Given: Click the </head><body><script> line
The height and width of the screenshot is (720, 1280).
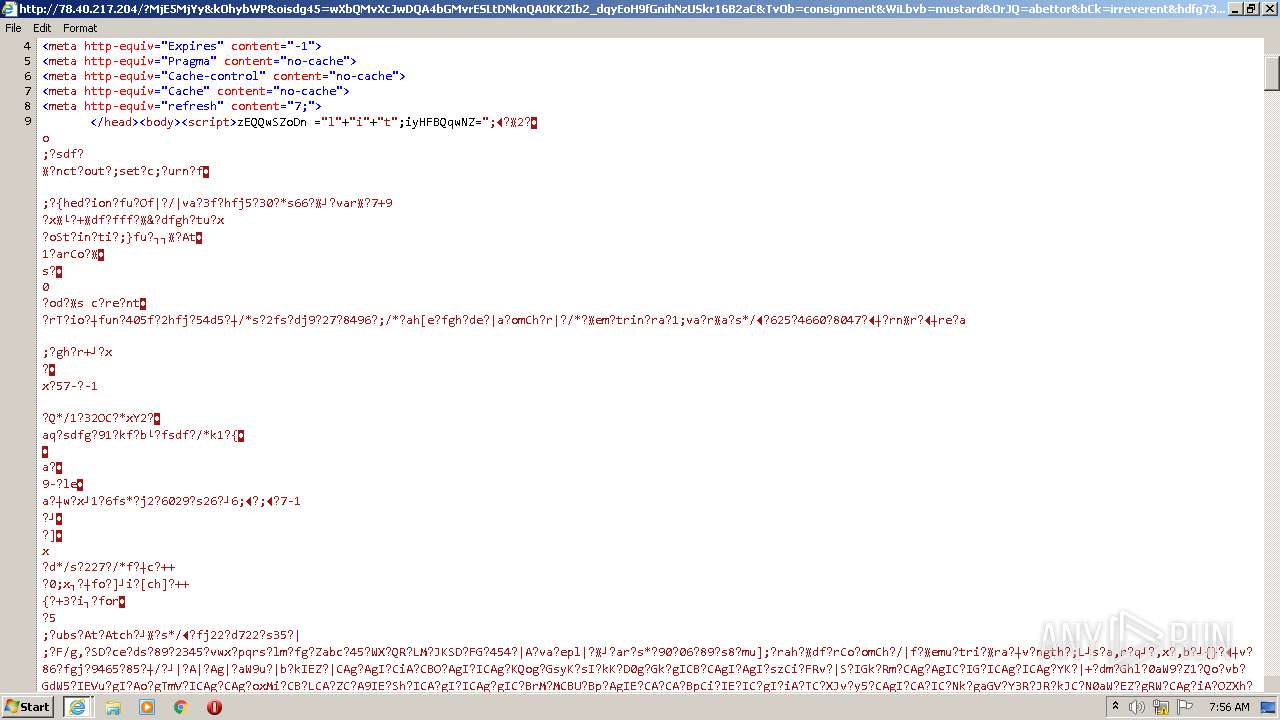Looking at the screenshot, I should (x=314, y=122).
